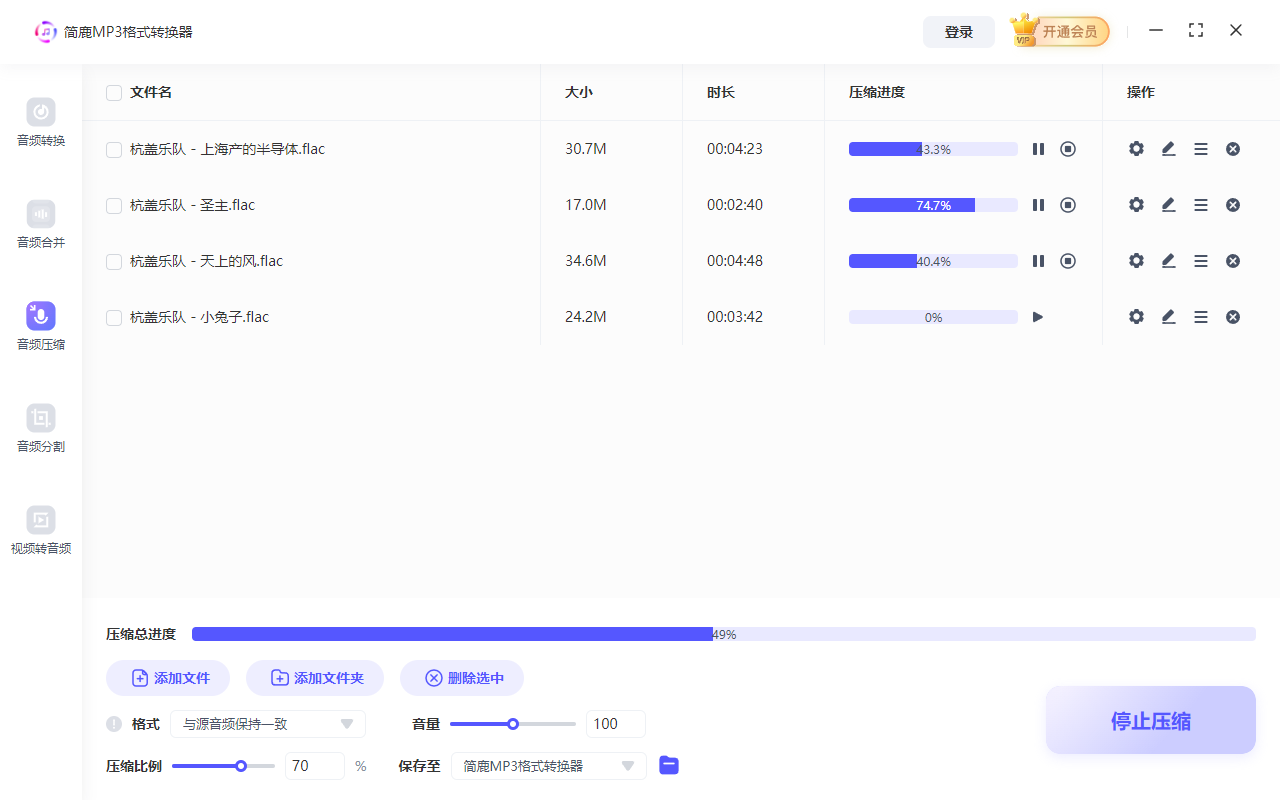This screenshot has width=1280, height=800.
Task: Open list menu icon for 小兔子.flac
Action: point(1201,317)
